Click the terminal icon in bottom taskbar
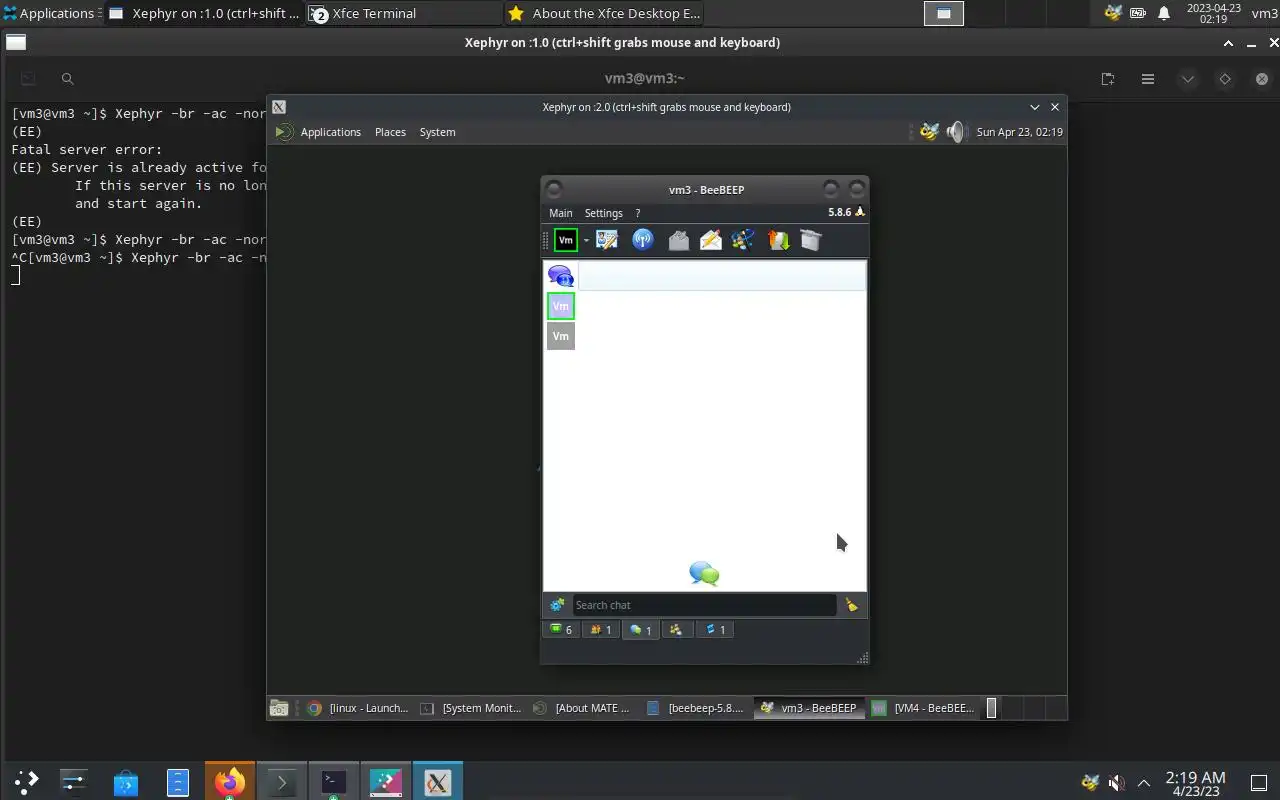The width and height of the screenshot is (1280, 800). tap(333, 782)
